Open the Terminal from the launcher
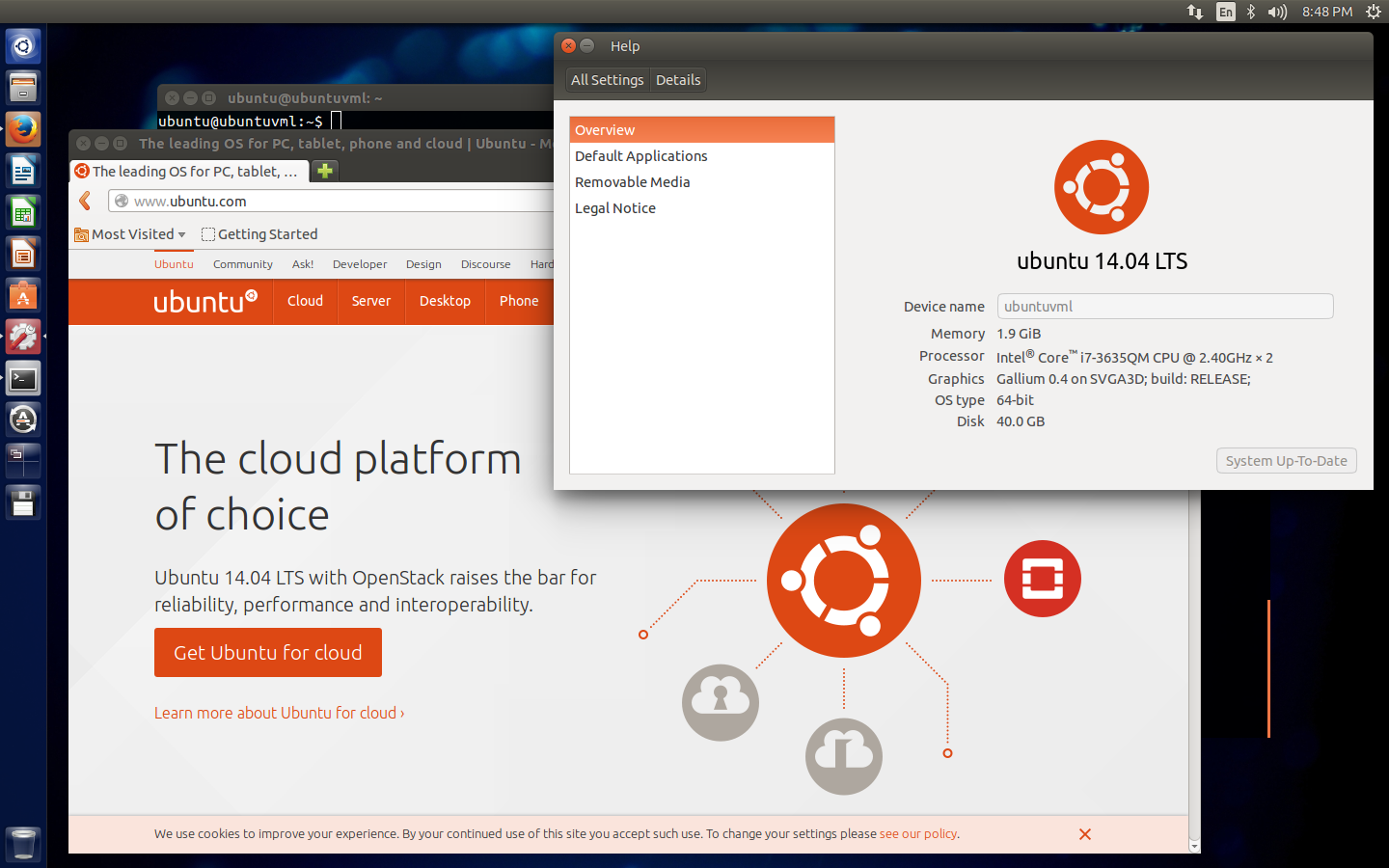1389x868 pixels. click(23, 378)
